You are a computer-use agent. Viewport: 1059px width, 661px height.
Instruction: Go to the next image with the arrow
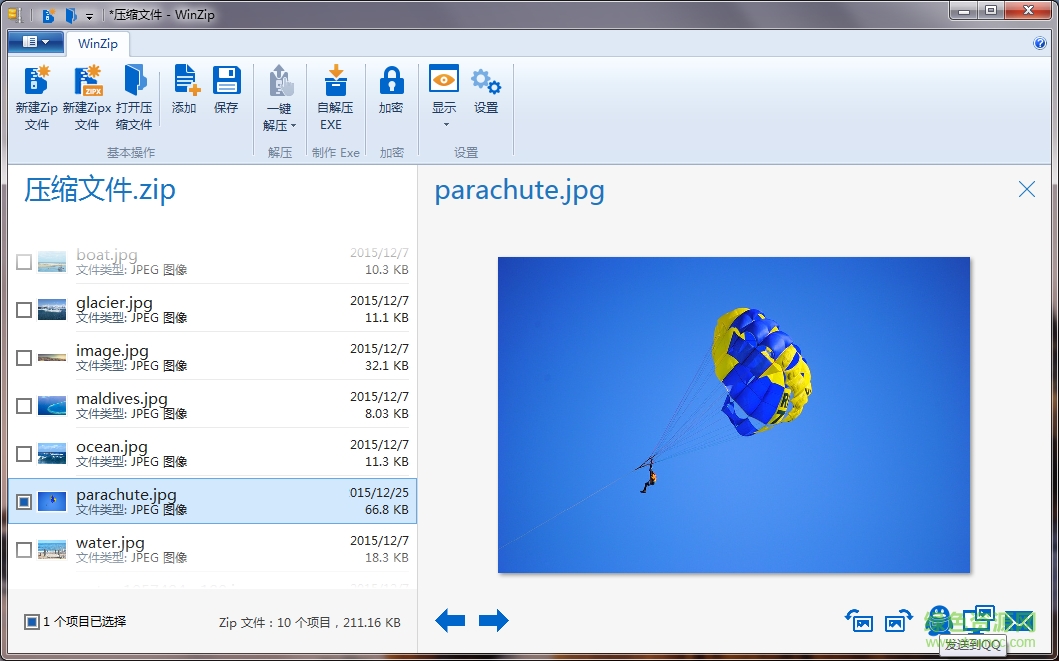click(493, 620)
